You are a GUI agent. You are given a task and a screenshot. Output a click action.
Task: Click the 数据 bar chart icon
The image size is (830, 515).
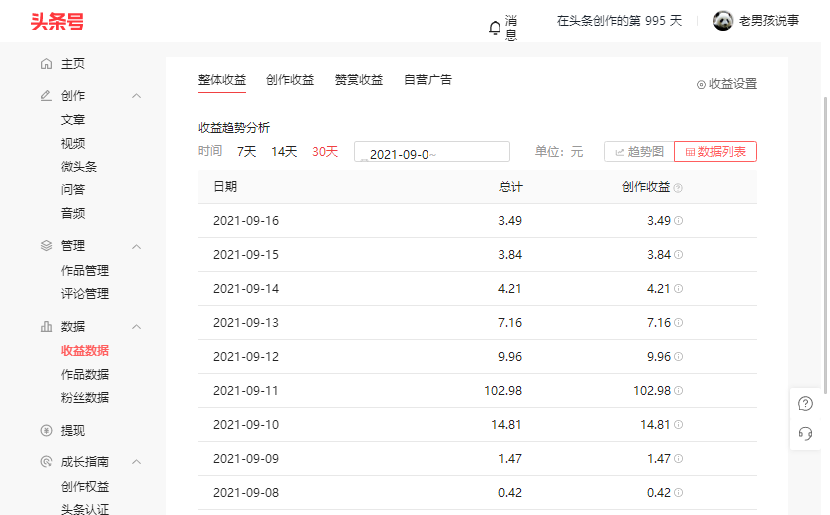47,327
